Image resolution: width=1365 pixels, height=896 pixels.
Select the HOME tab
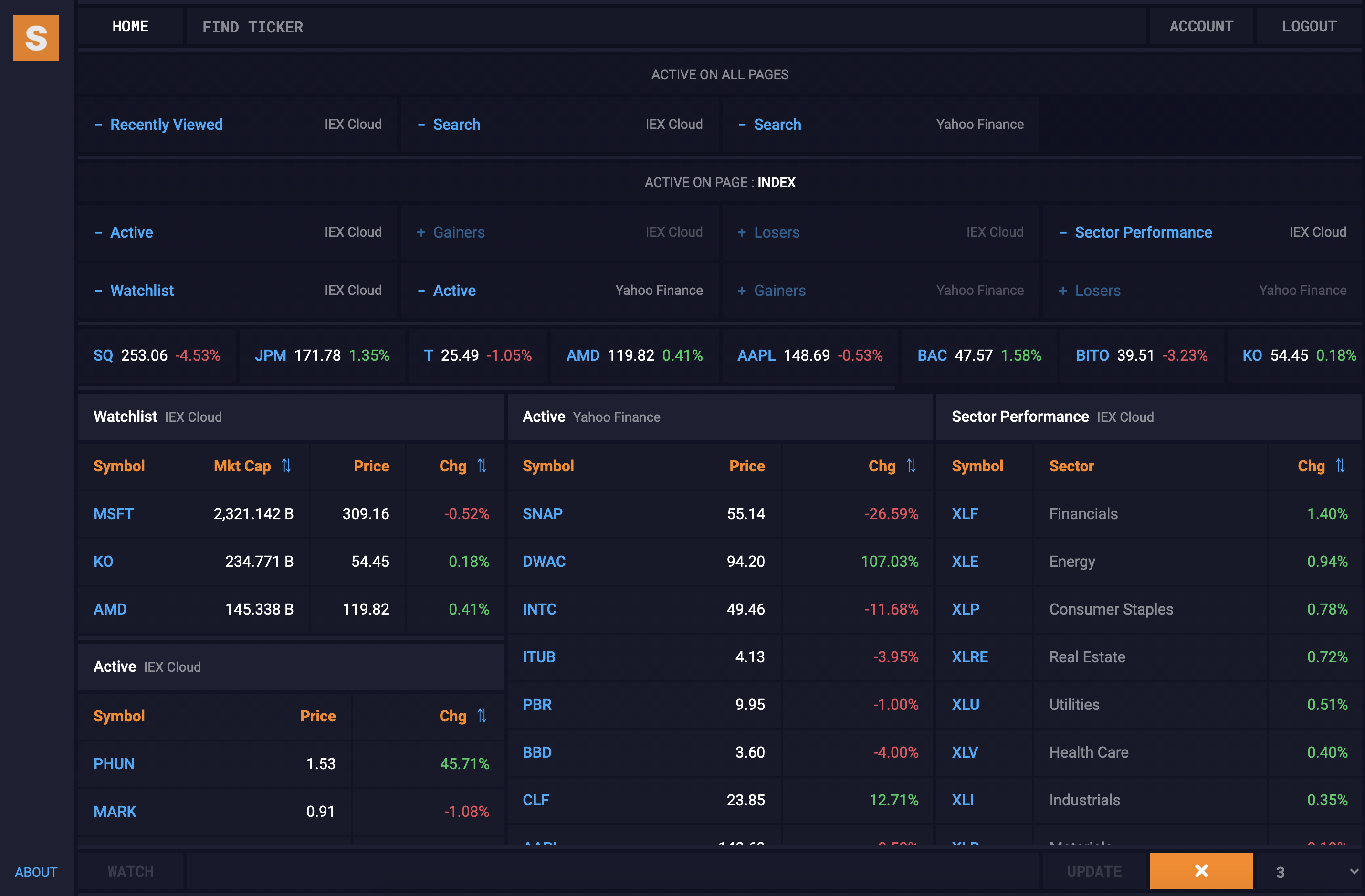point(131,26)
